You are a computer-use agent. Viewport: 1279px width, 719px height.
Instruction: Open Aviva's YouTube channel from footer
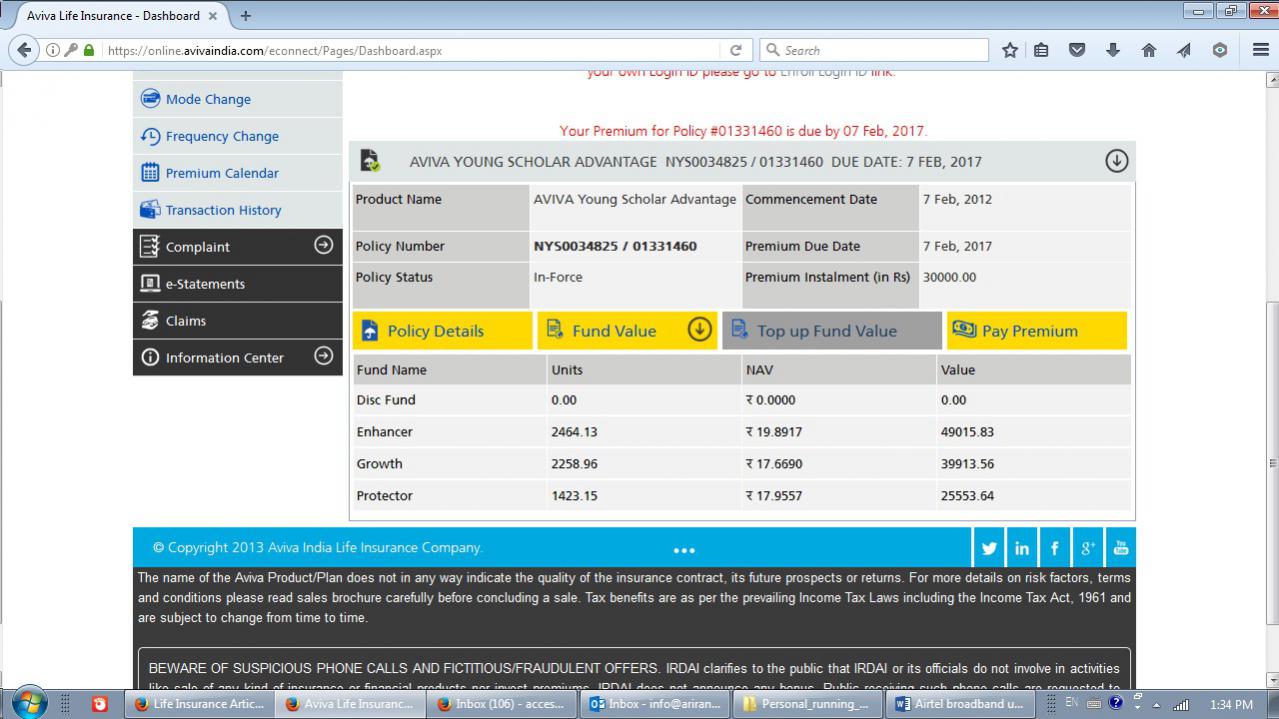(x=1120, y=547)
